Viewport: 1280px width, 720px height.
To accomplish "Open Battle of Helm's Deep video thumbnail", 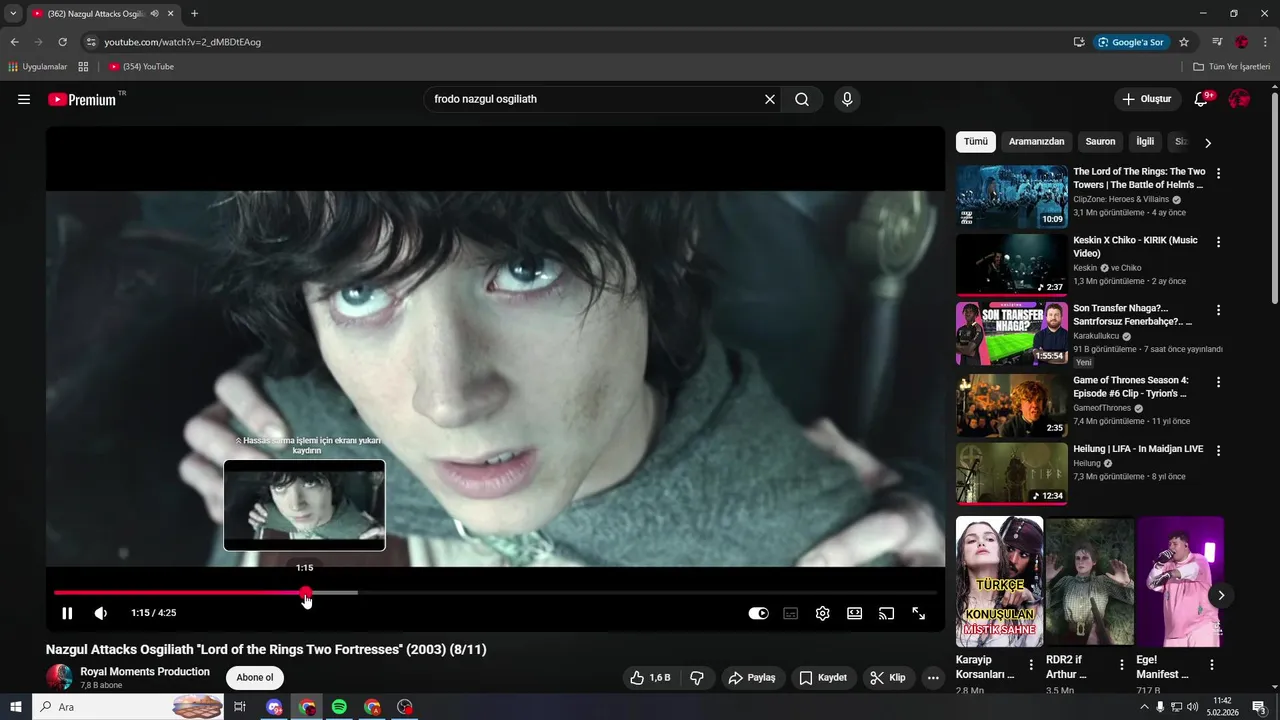I will (1012, 197).
